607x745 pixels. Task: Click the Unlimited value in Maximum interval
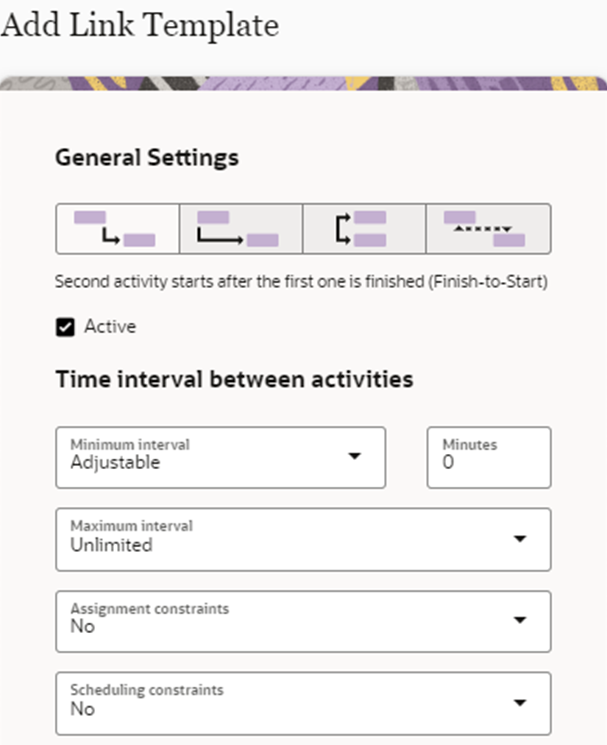(x=112, y=545)
